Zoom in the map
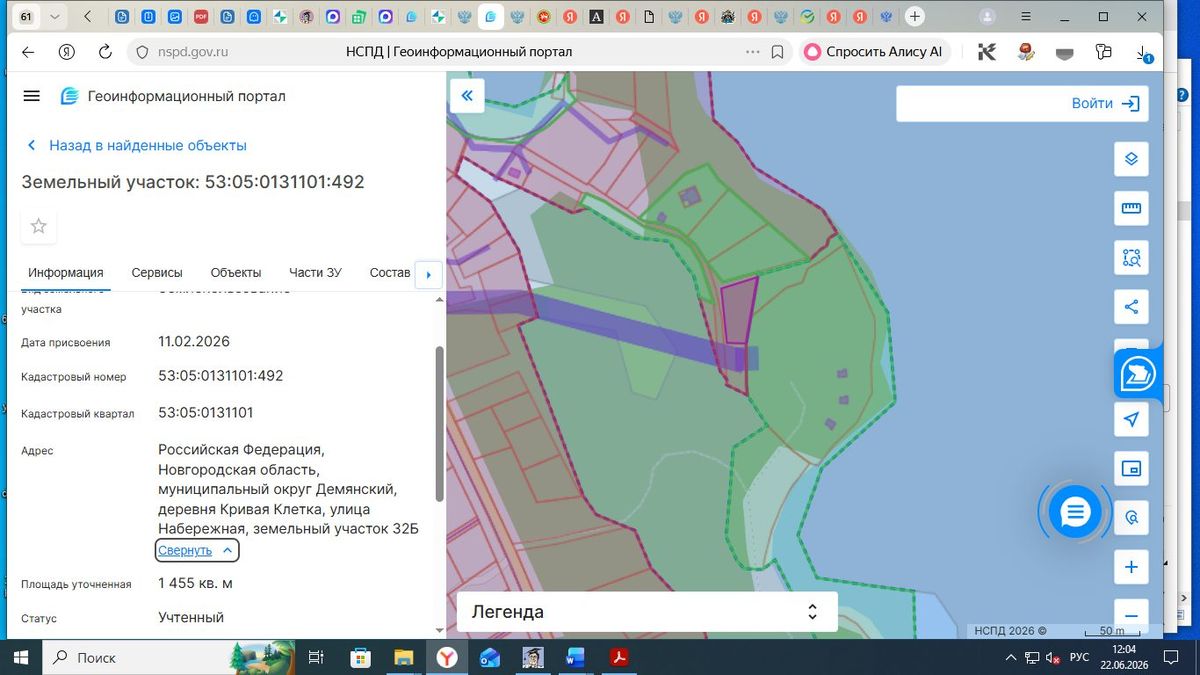Screen dimensions: 1200x675 (1131, 567)
